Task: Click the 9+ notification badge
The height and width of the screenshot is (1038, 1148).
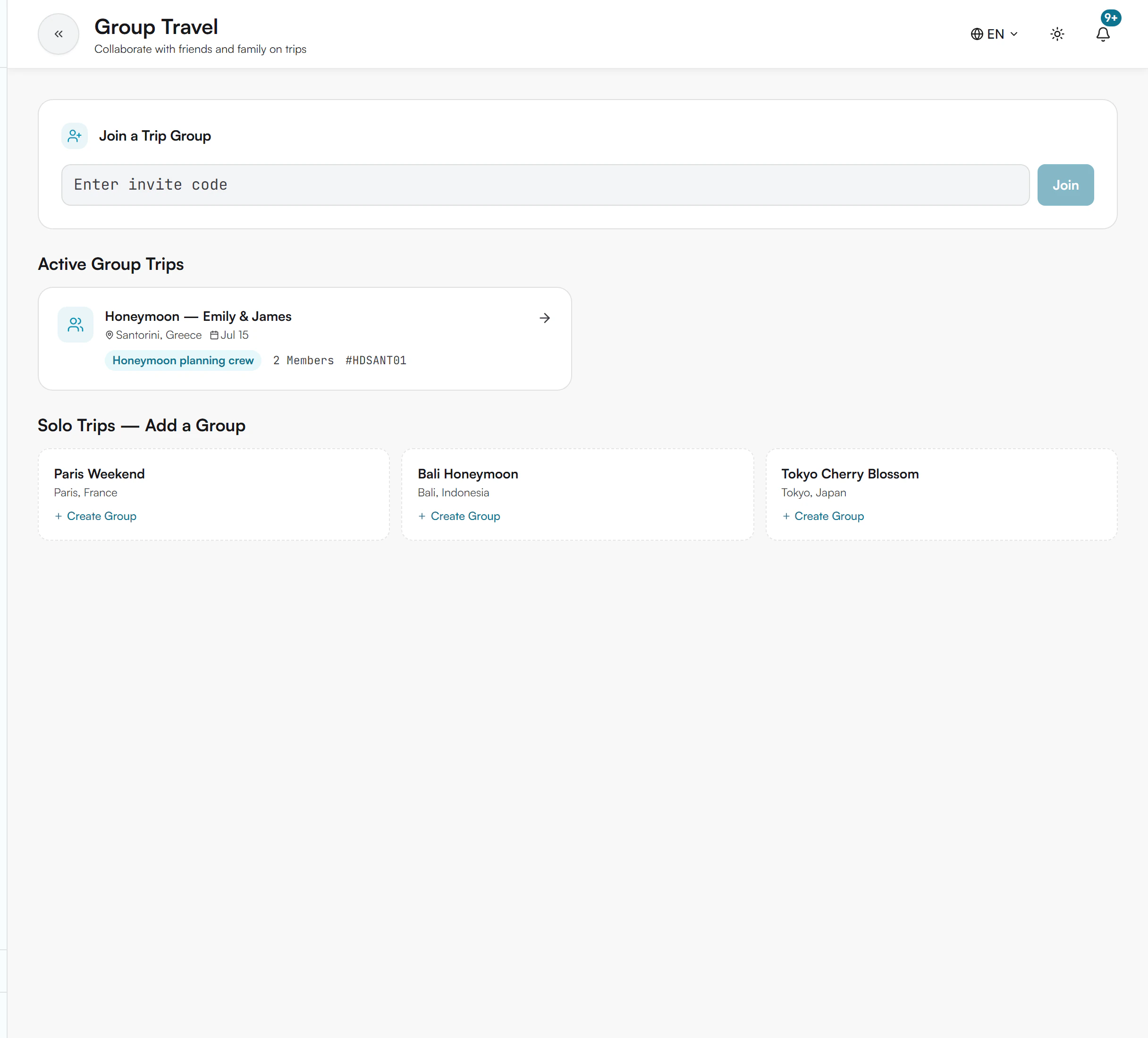Action: (x=1110, y=17)
